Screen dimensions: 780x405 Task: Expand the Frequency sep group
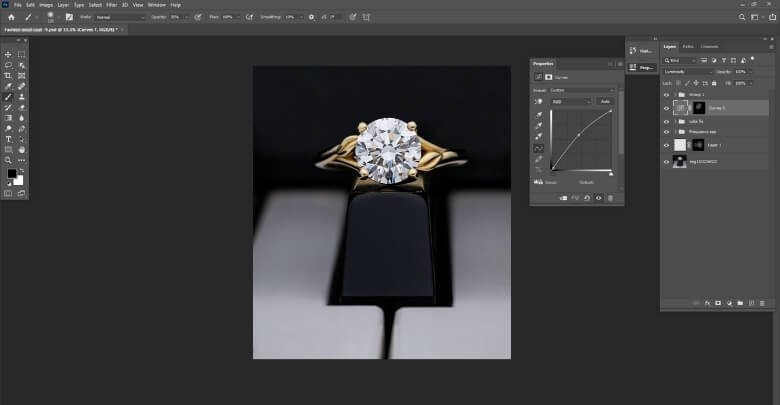(675, 132)
